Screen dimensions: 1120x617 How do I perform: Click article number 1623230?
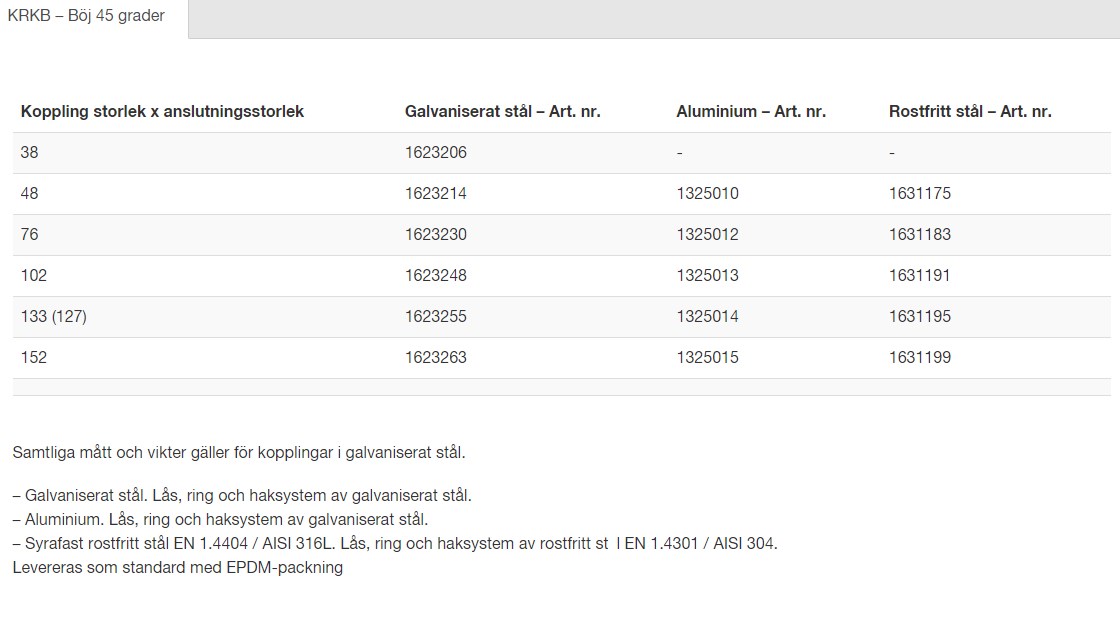[x=437, y=234]
